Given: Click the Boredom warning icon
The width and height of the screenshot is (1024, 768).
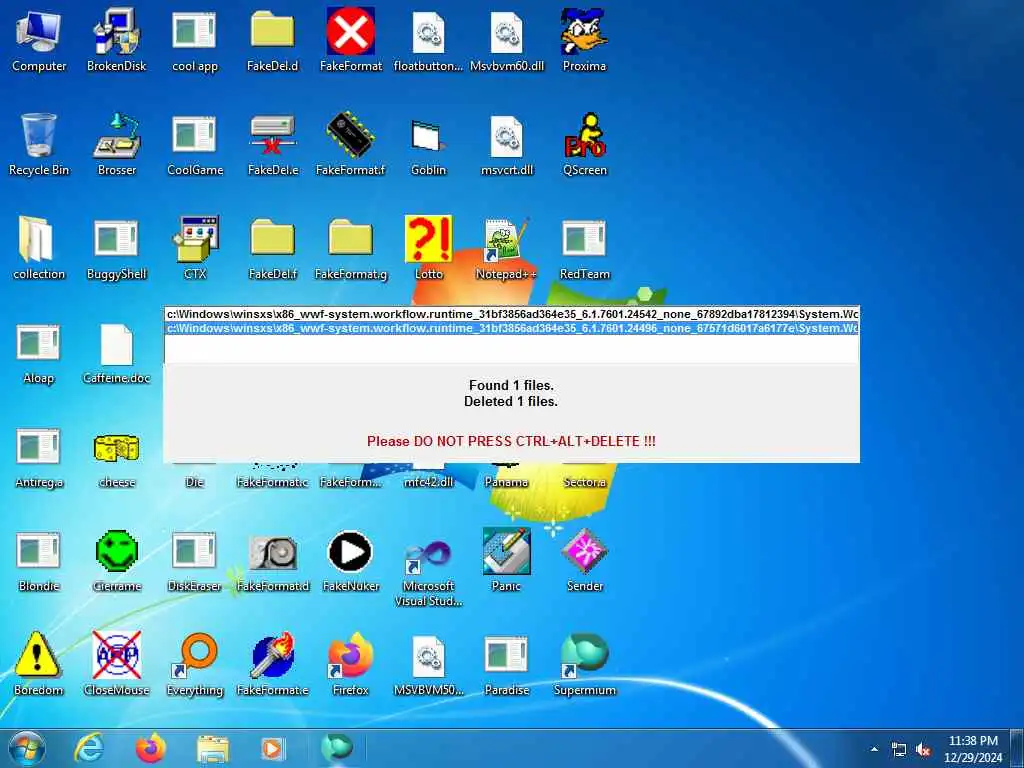Looking at the screenshot, I should (39, 664).
